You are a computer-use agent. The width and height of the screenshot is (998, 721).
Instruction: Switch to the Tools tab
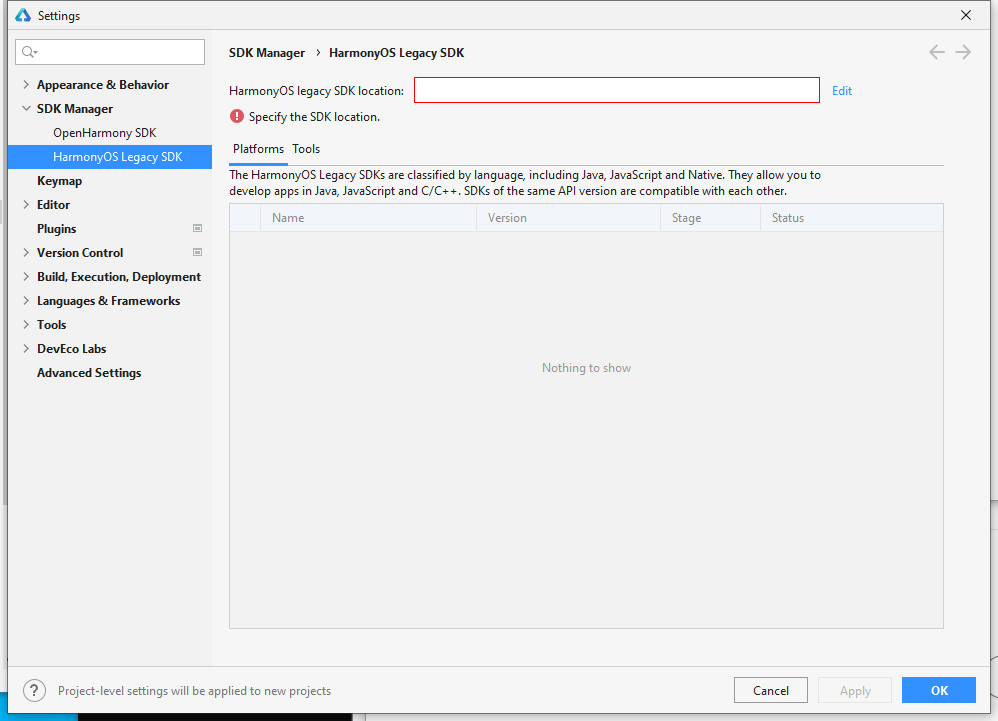click(x=306, y=149)
